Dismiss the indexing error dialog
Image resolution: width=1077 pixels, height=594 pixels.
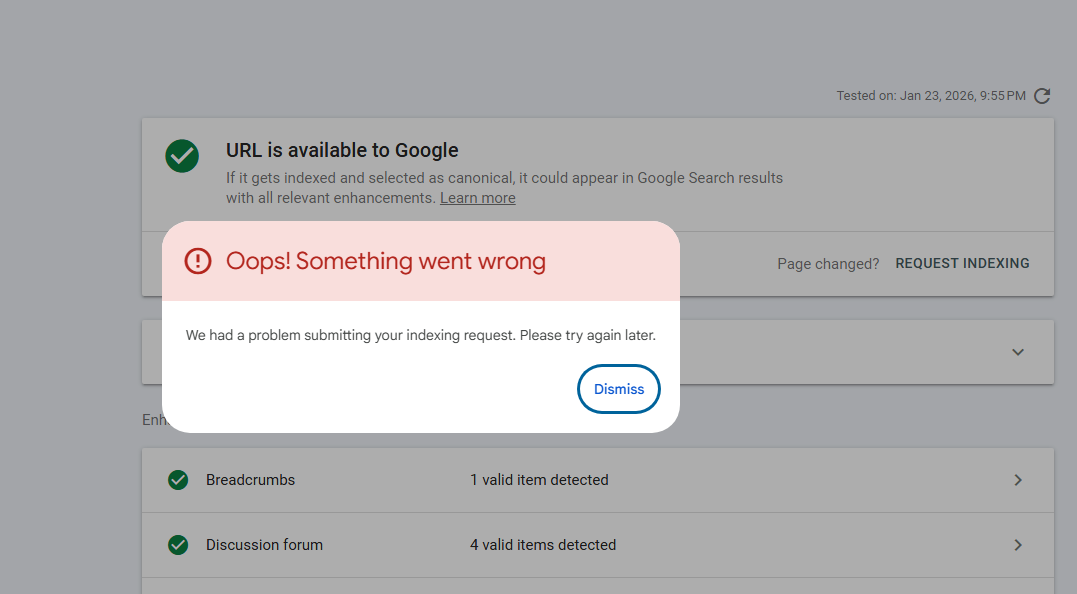(x=618, y=389)
